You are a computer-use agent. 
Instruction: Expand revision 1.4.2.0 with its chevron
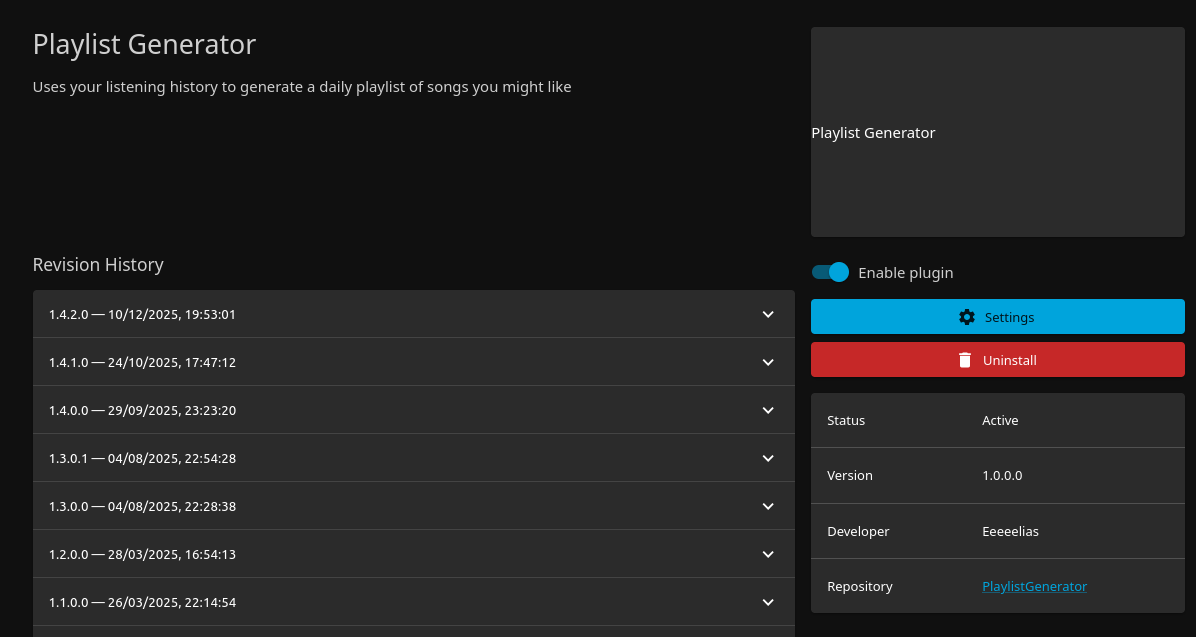(768, 314)
